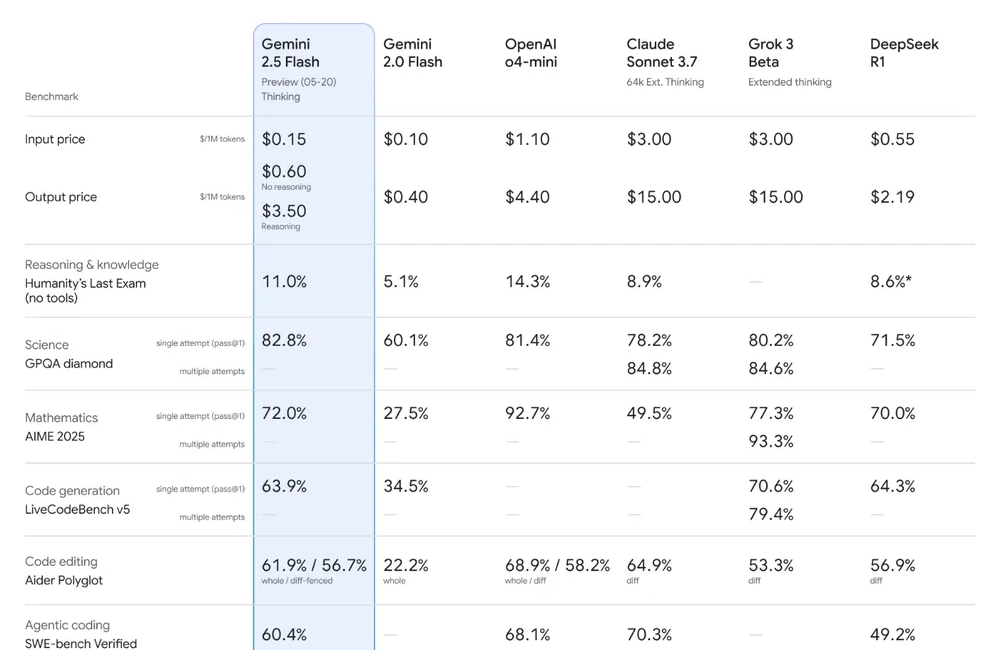Click the Gemini 2.5 Flash column header
Image resolution: width=1000 pixels, height=650 pixels.
(x=290, y=53)
